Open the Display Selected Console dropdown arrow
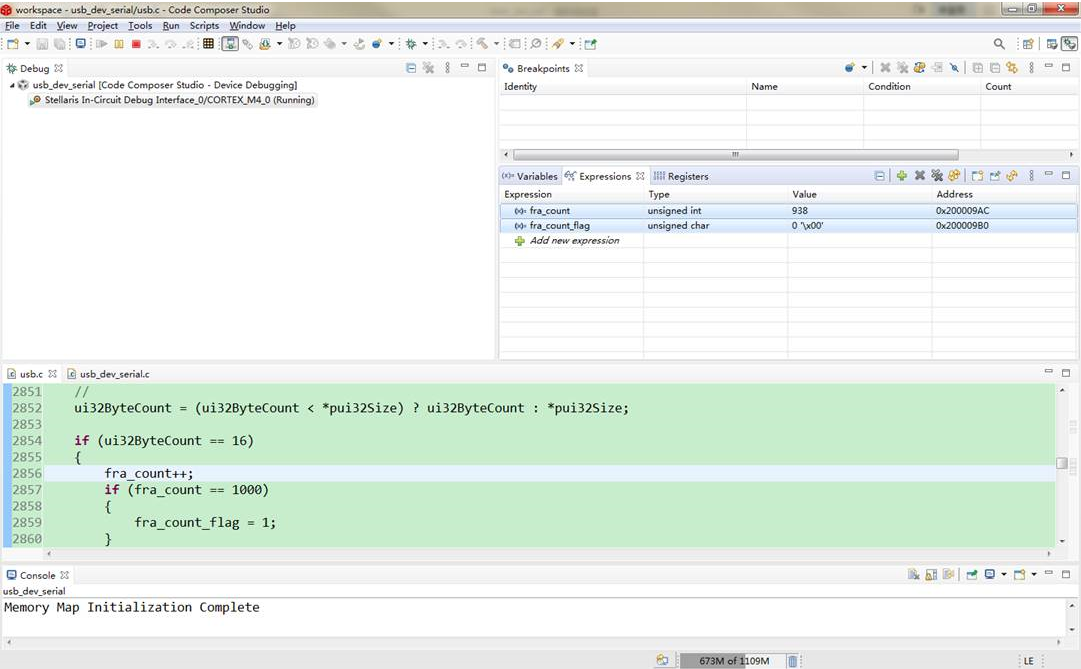The width and height of the screenshot is (1081, 669). pos(1003,575)
